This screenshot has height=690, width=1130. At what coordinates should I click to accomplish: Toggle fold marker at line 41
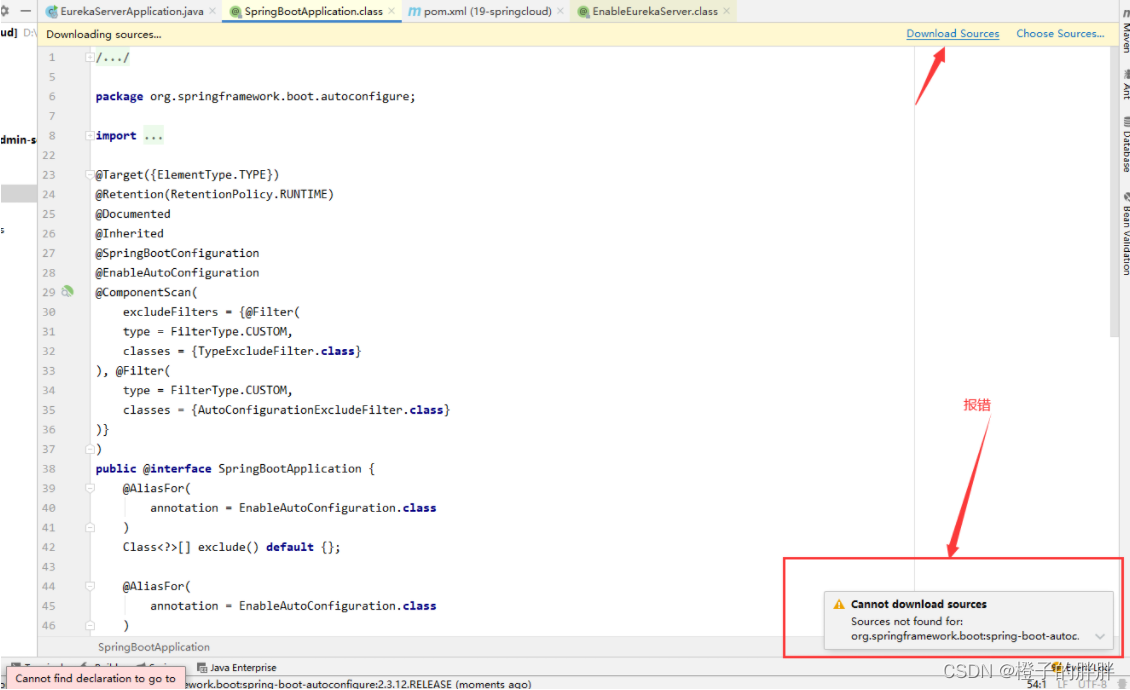(89, 528)
